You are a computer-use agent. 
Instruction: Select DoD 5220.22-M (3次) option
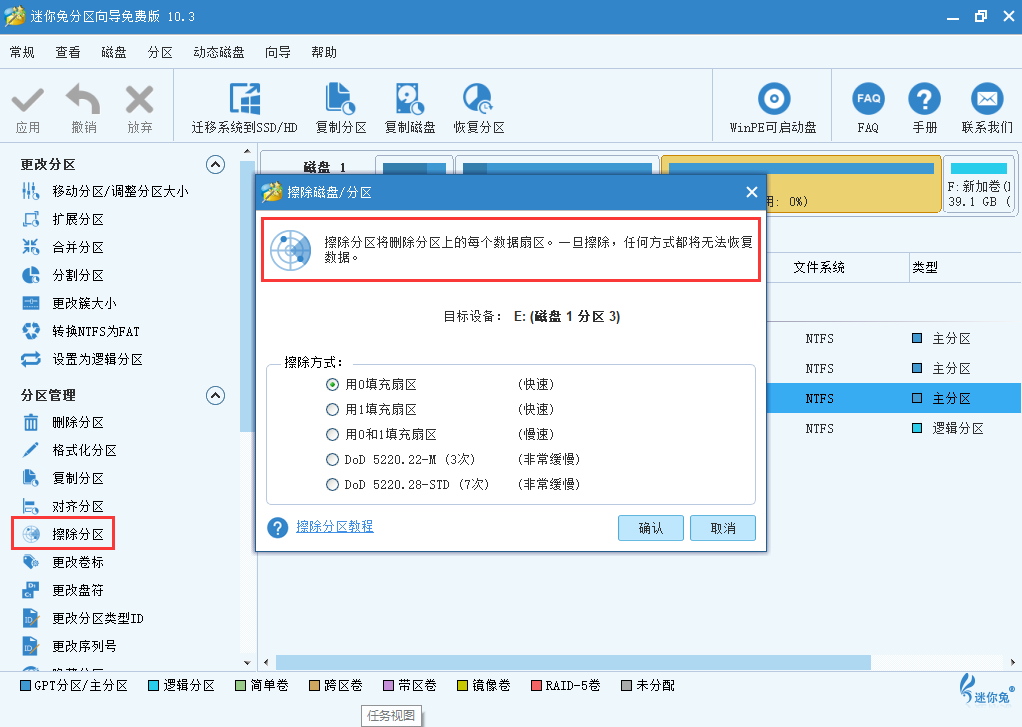pyautogui.click(x=332, y=460)
